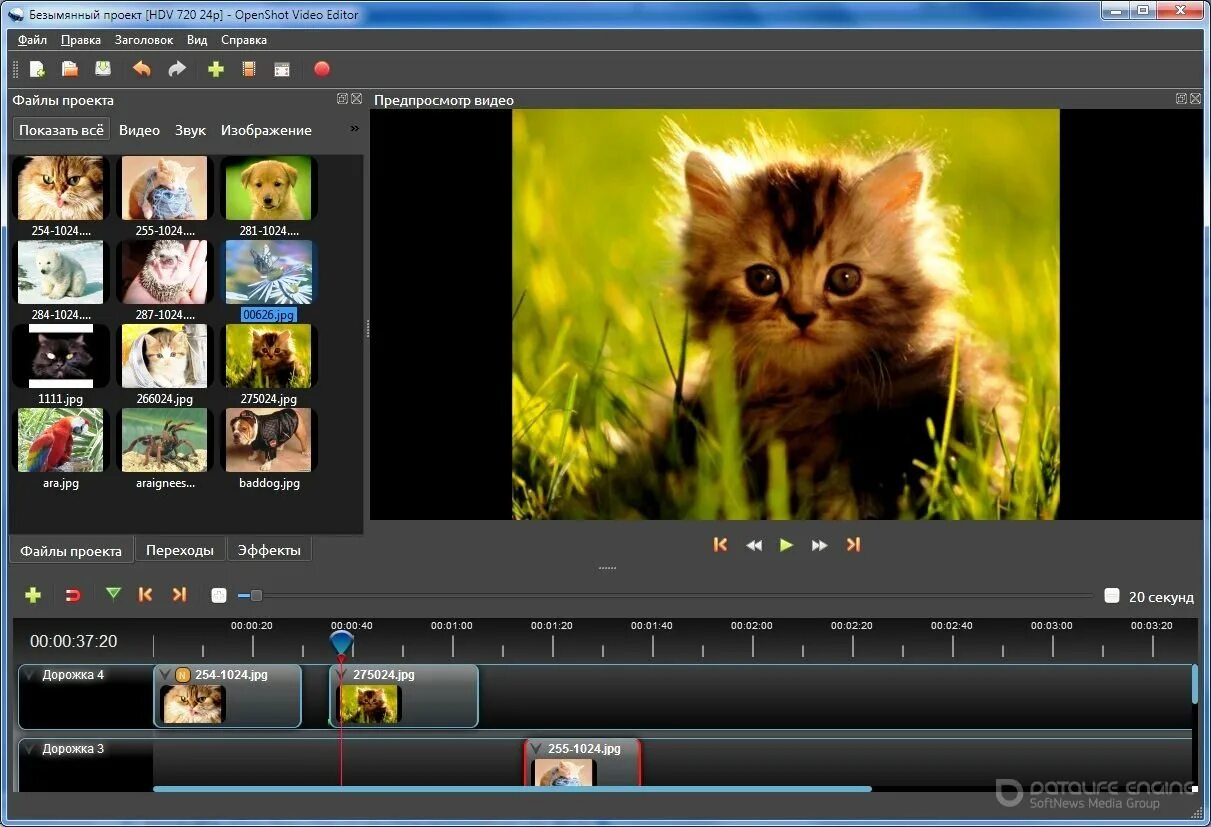
Task: Jump to previous marker on timeline toolbar
Action: pyautogui.click(x=145, y=595)
